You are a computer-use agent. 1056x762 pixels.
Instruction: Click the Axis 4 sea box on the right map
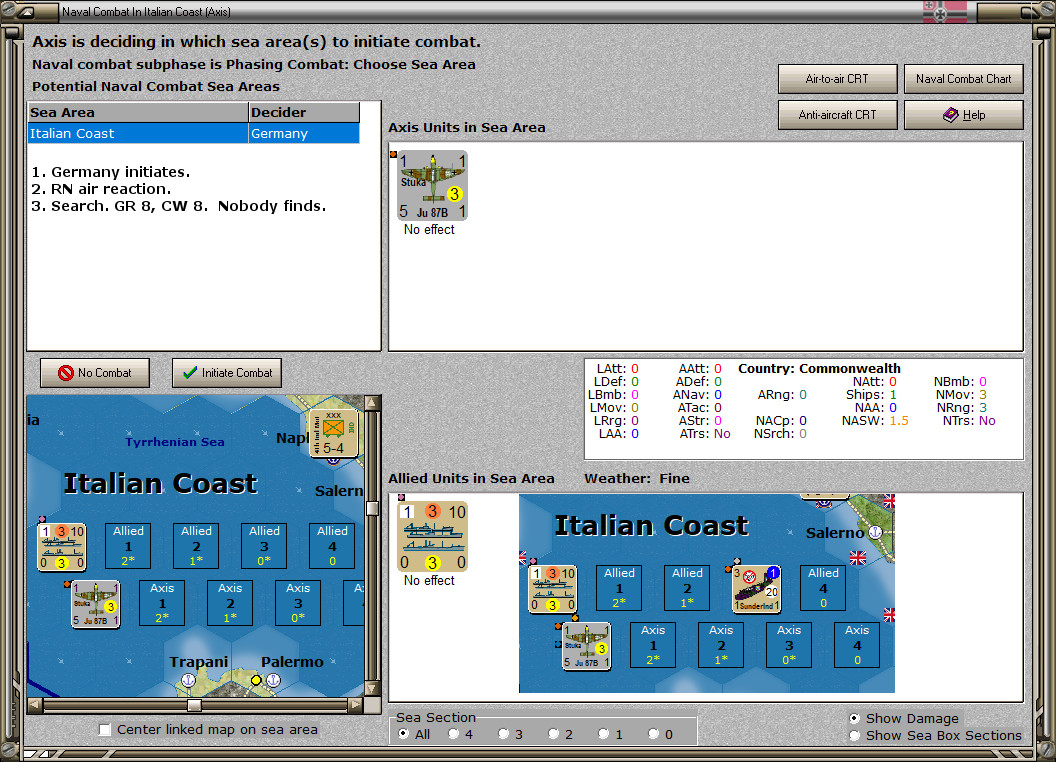click(x=857, y=645)
